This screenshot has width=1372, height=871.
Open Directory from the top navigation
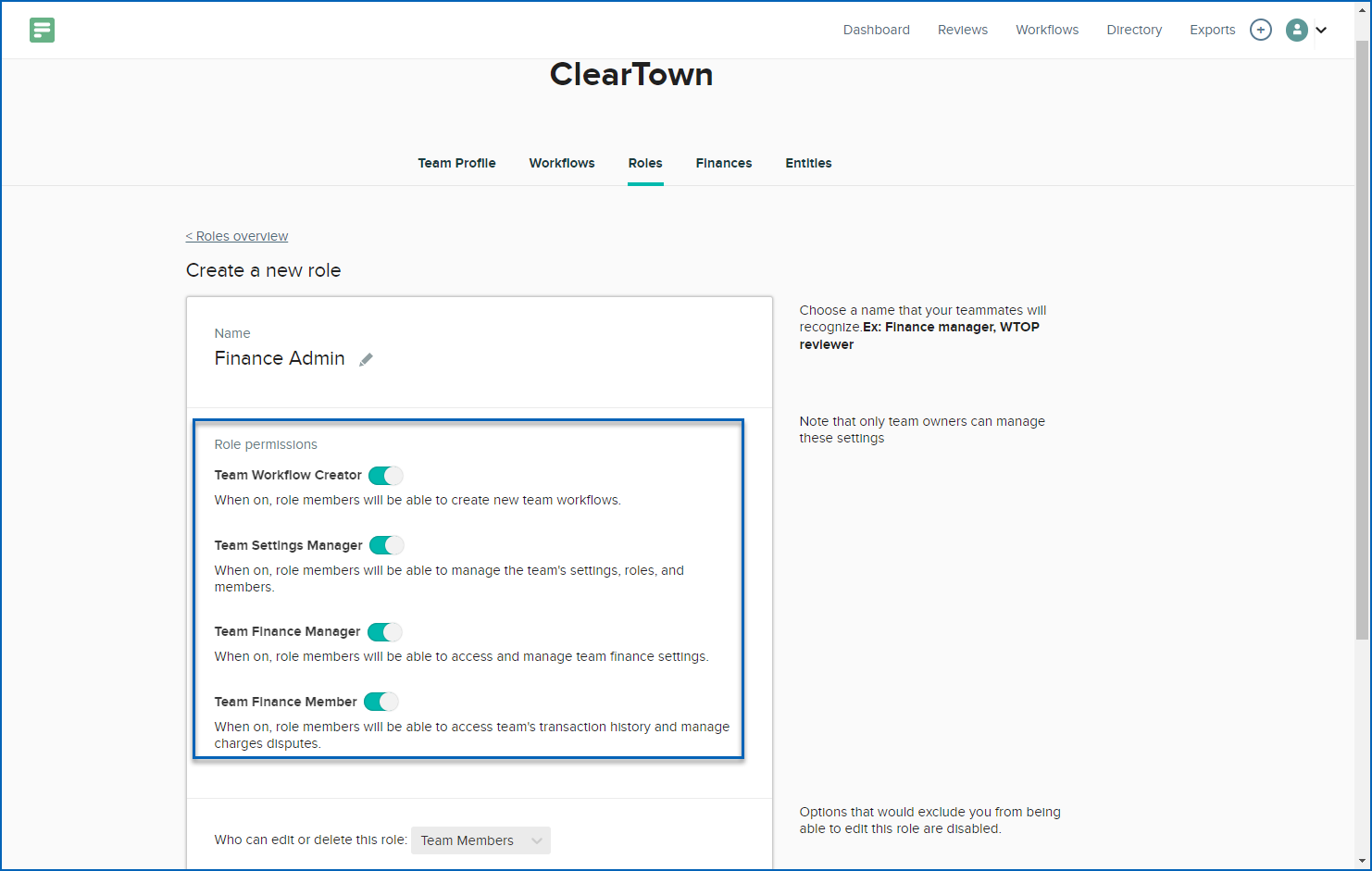pos(1134,30)
